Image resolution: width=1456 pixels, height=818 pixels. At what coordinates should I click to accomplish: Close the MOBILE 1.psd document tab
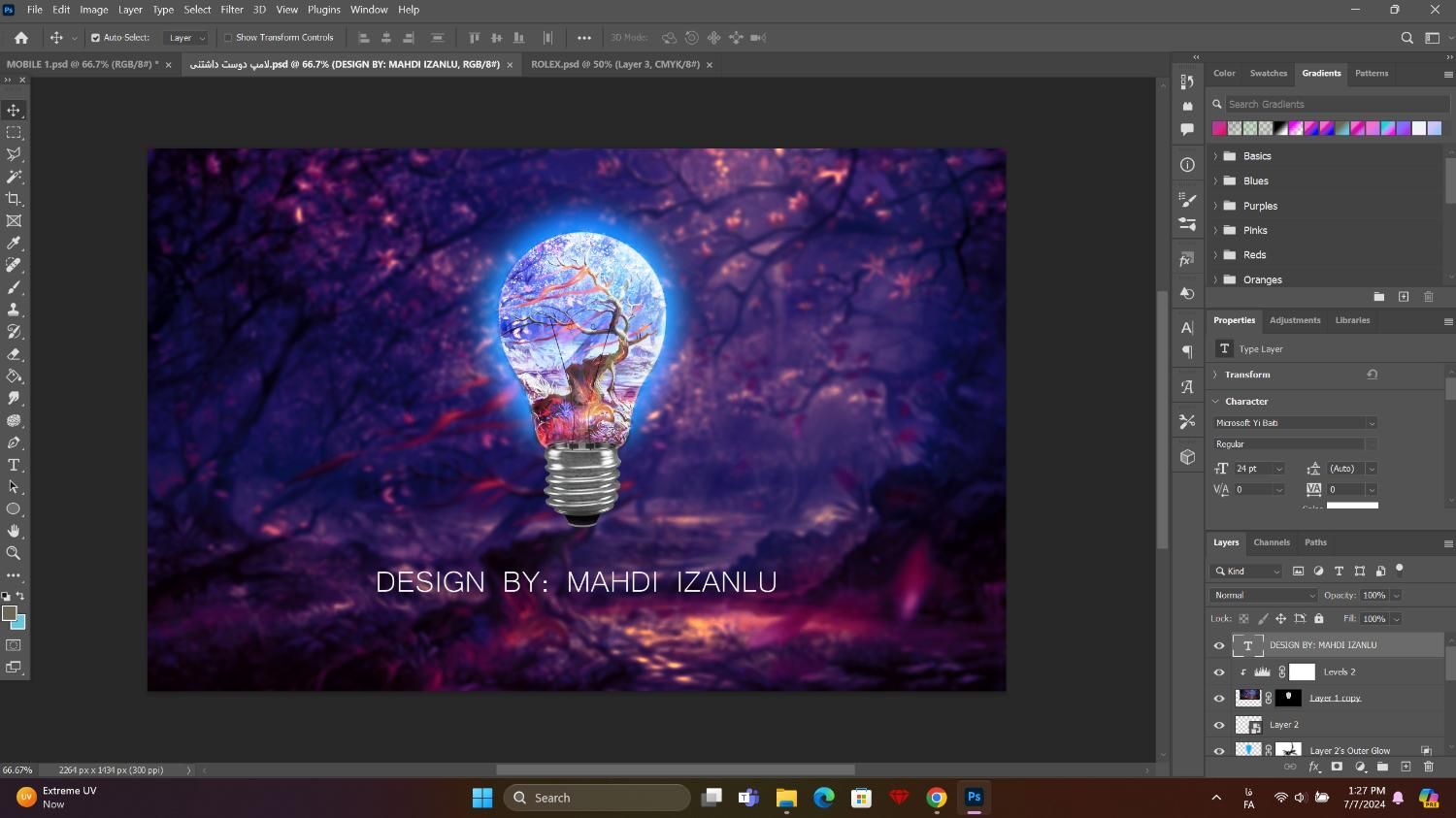(168, 65)
